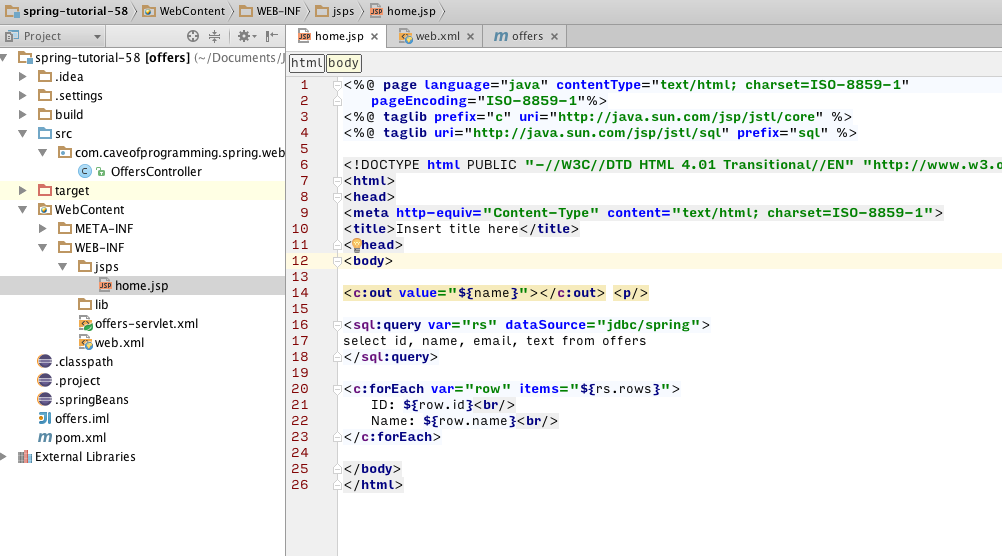Click the scroll from source target icon

click(x=192, y=36)
